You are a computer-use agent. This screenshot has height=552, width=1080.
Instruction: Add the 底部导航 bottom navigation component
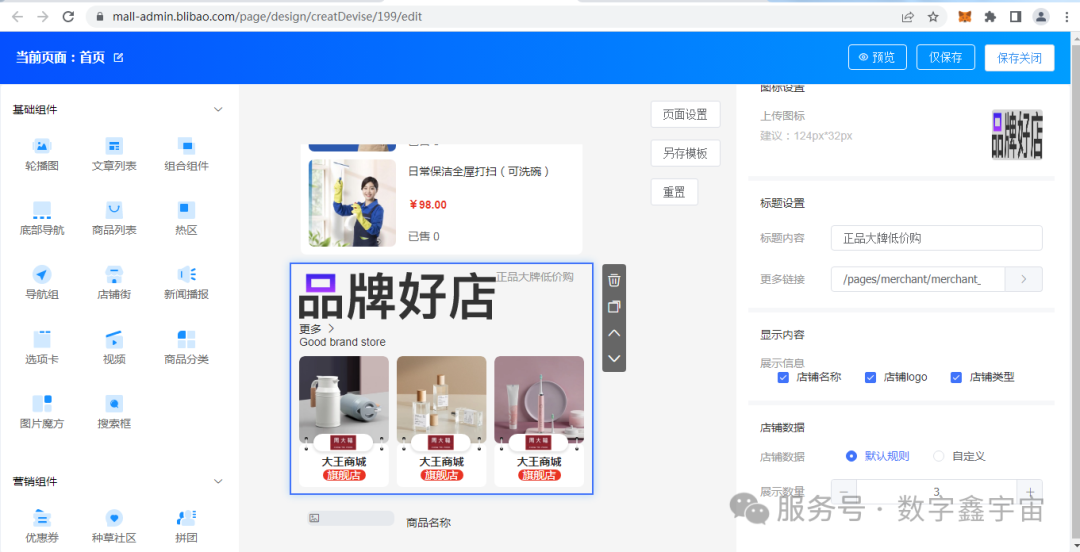pyautogui.click(x=42, y=219)
